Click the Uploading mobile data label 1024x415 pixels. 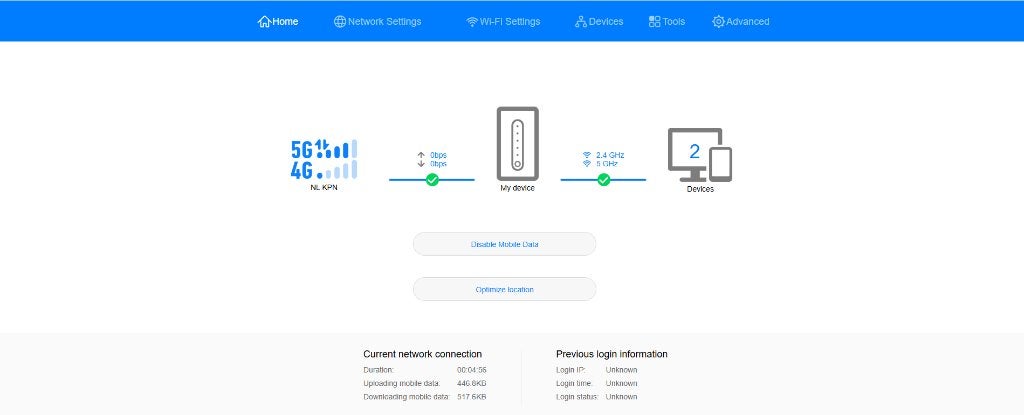[402, 383]
